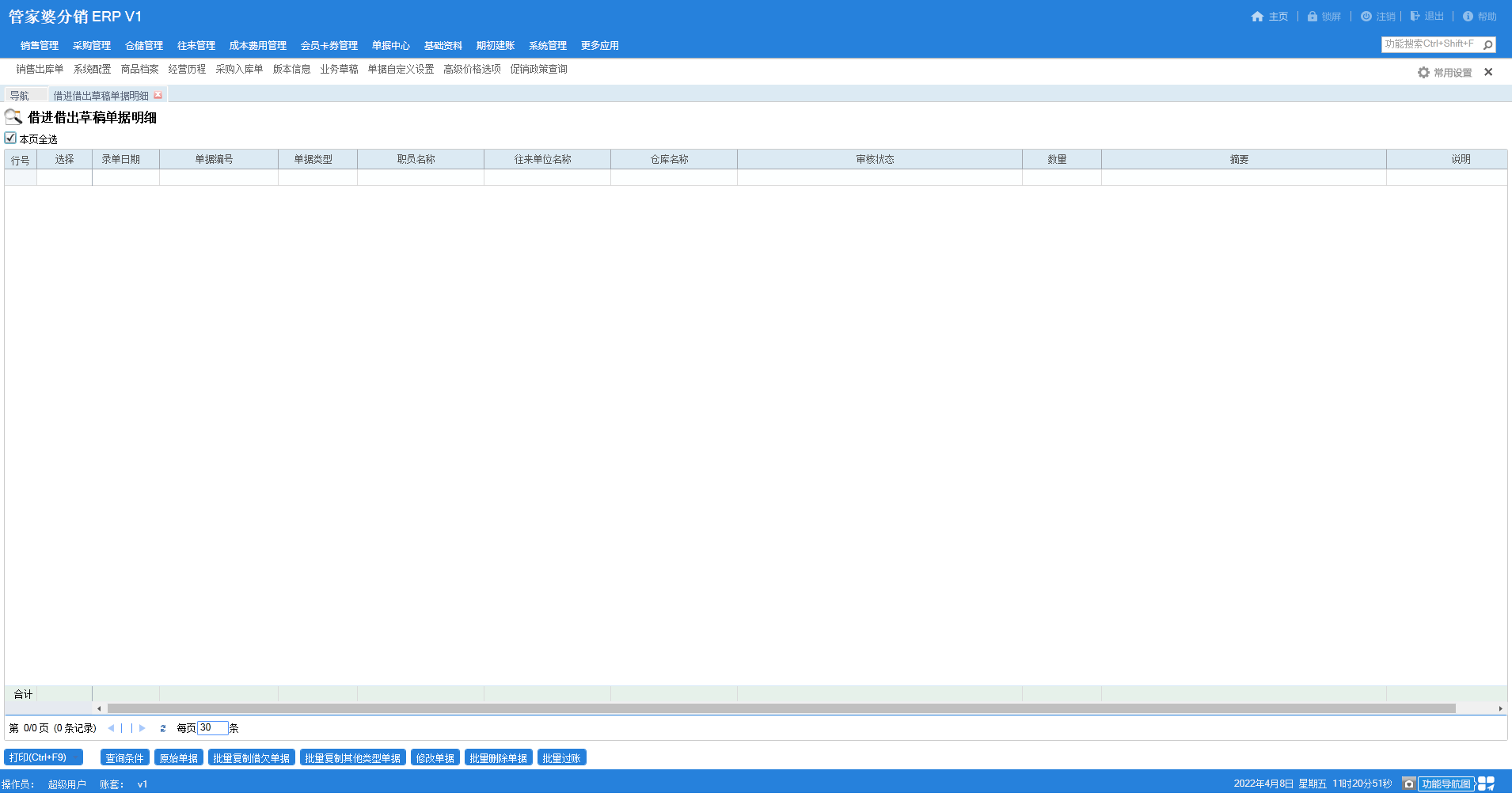Click the horizontal scrollbar right arrow
The width and height of the screenshot is (1512, 797).
pyautogui.click(x=1501, y=708)
